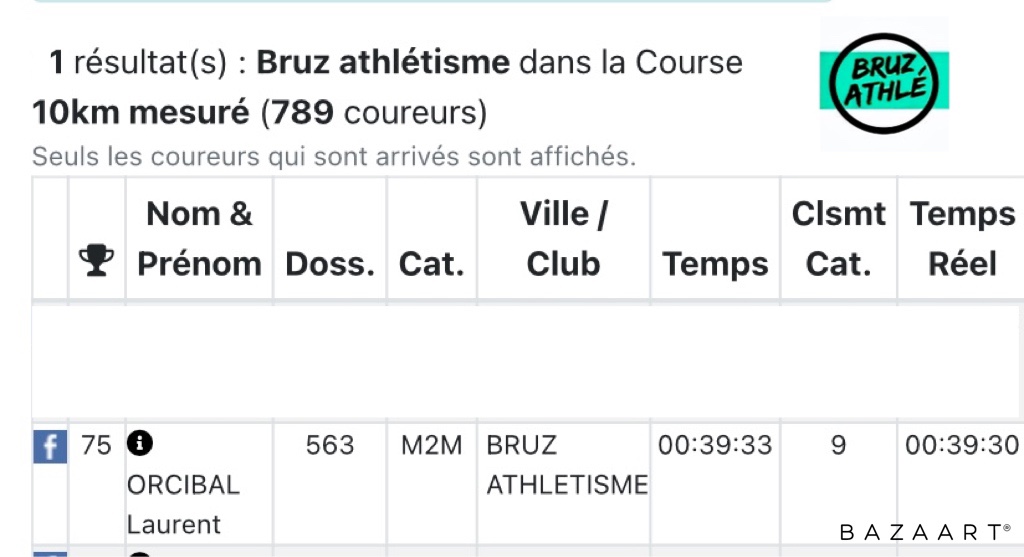Click the BRUZ ATHLETISME club cell

[566, 465]
